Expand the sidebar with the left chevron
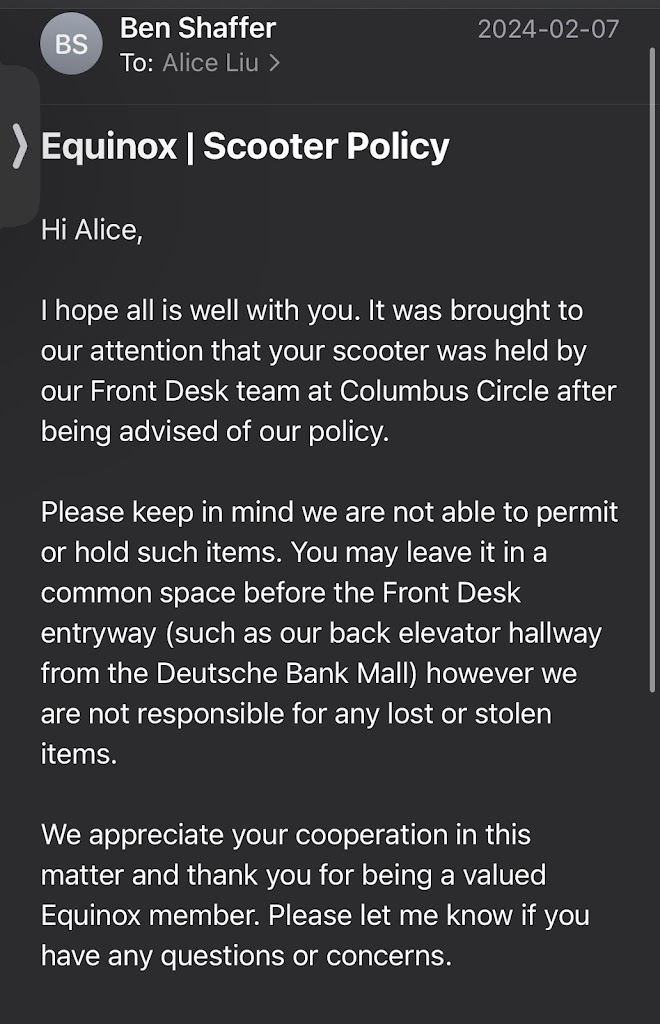 20,147
